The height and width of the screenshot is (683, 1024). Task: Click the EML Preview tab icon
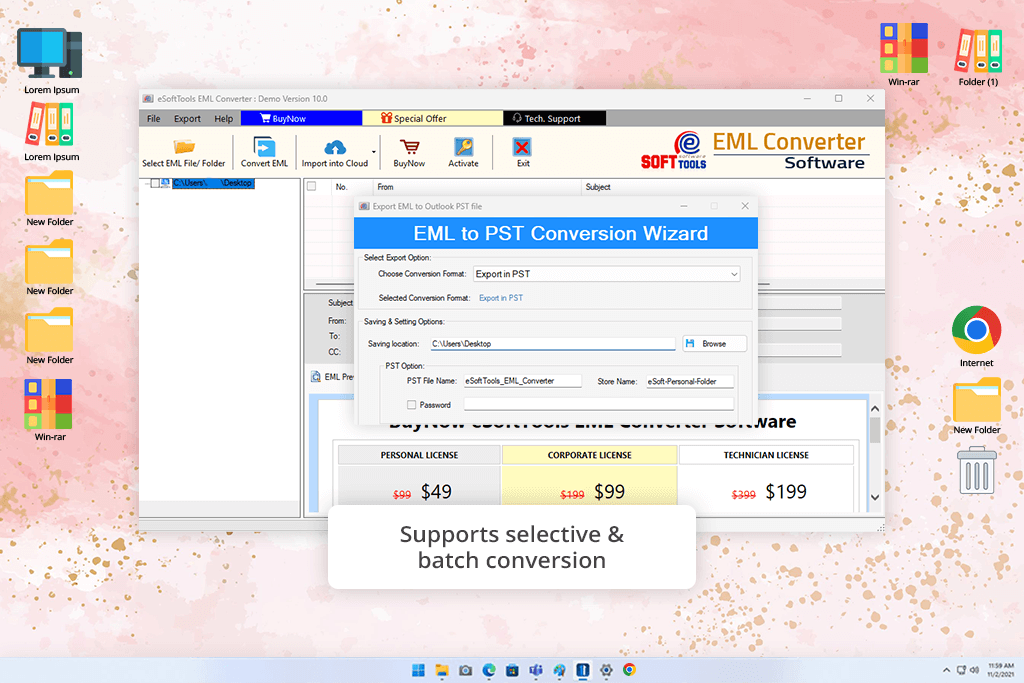[316, 377]
